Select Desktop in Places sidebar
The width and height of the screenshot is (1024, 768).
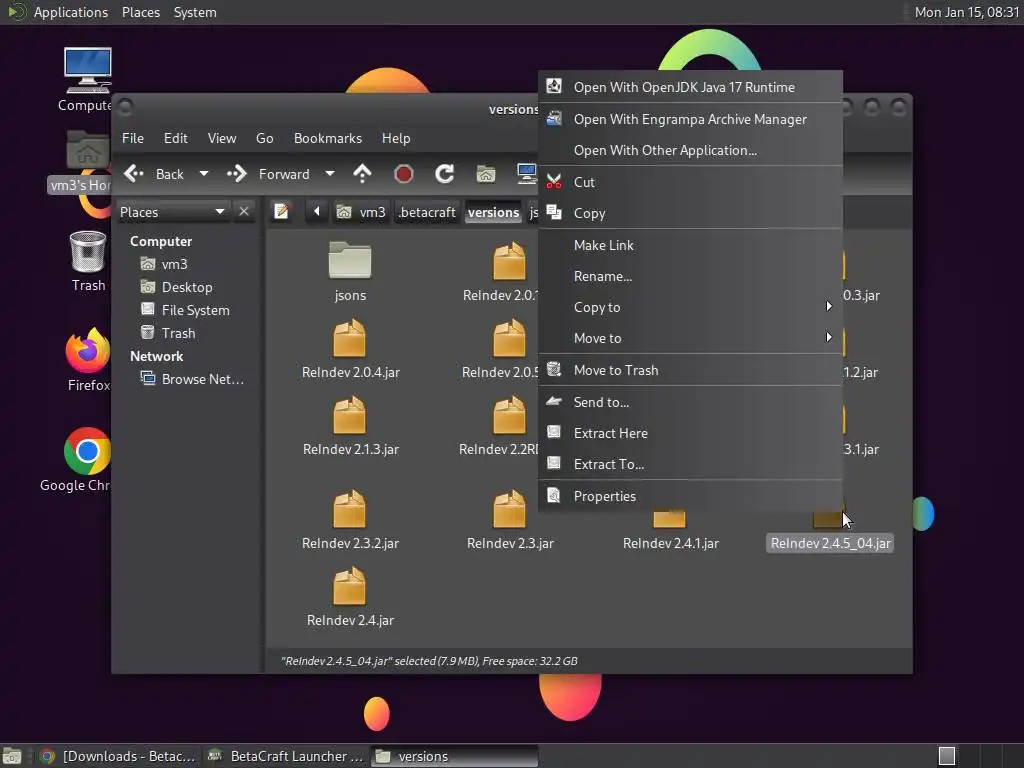(189, 287)
